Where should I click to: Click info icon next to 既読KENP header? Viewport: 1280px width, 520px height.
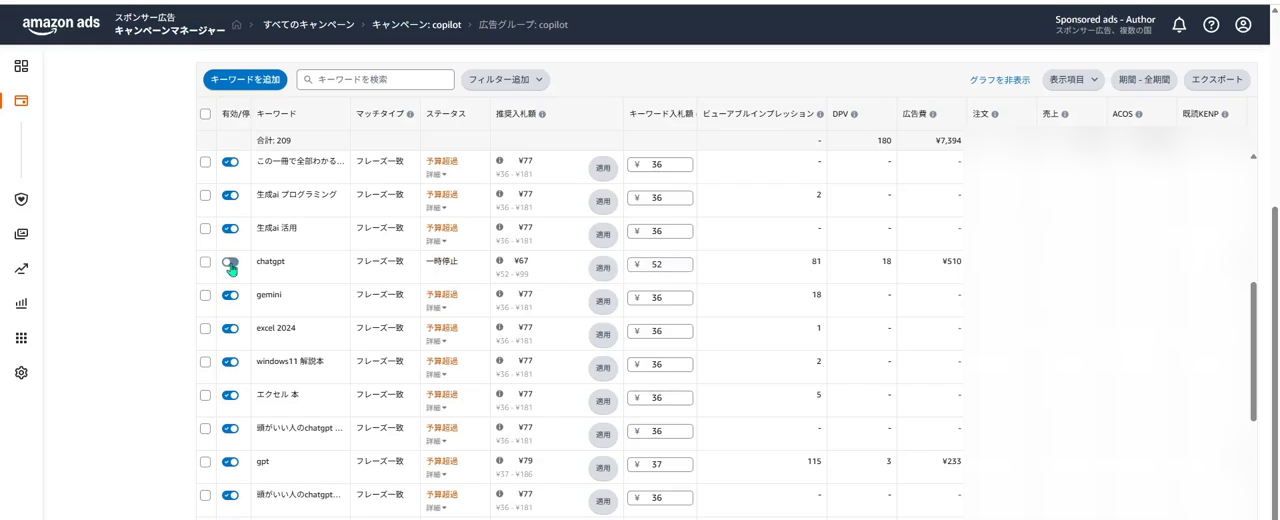[x=1225, y=115]
